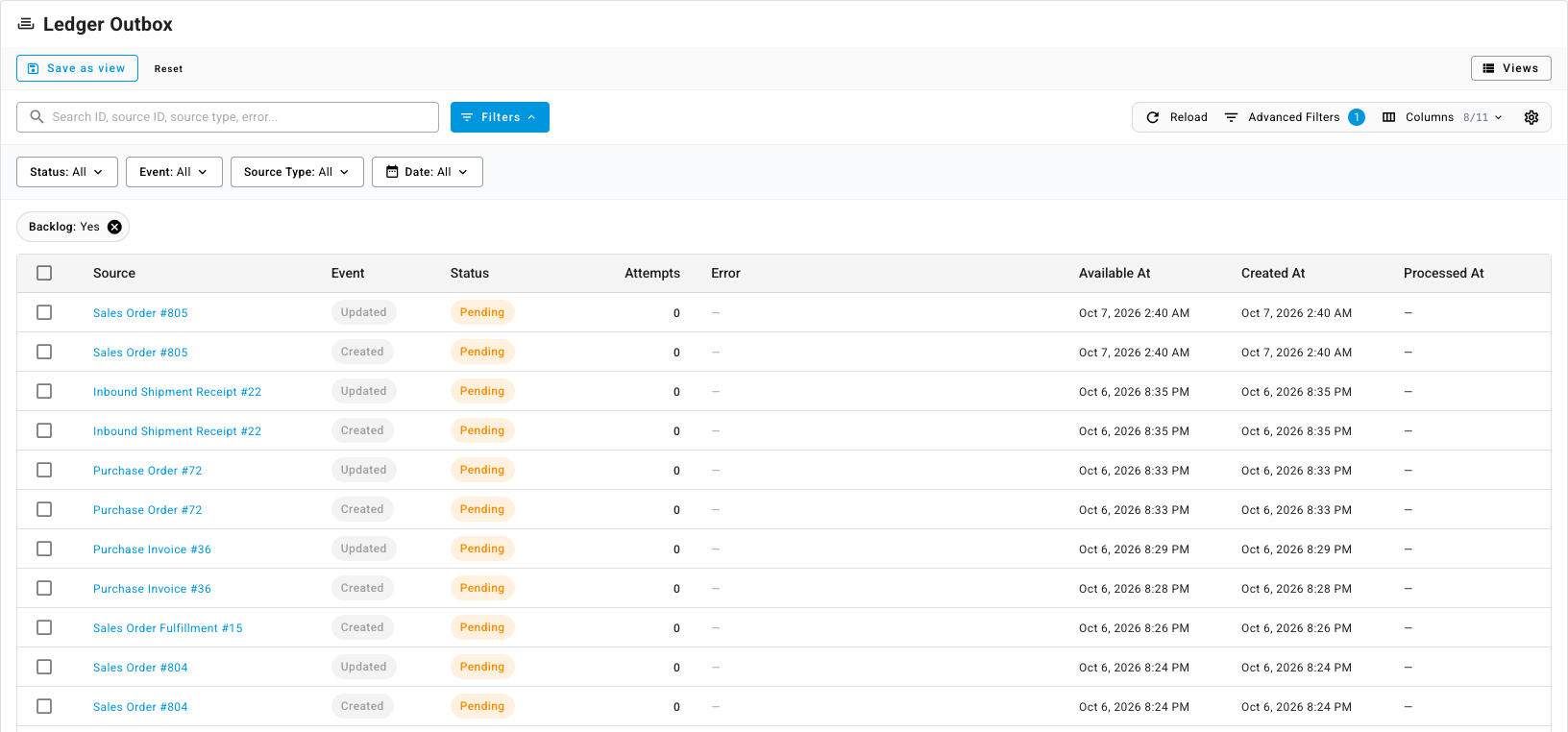Check the Sales Order Fulfillment #15 row
This screenshot has height=732, width=1568.
(x=44, y=627)
